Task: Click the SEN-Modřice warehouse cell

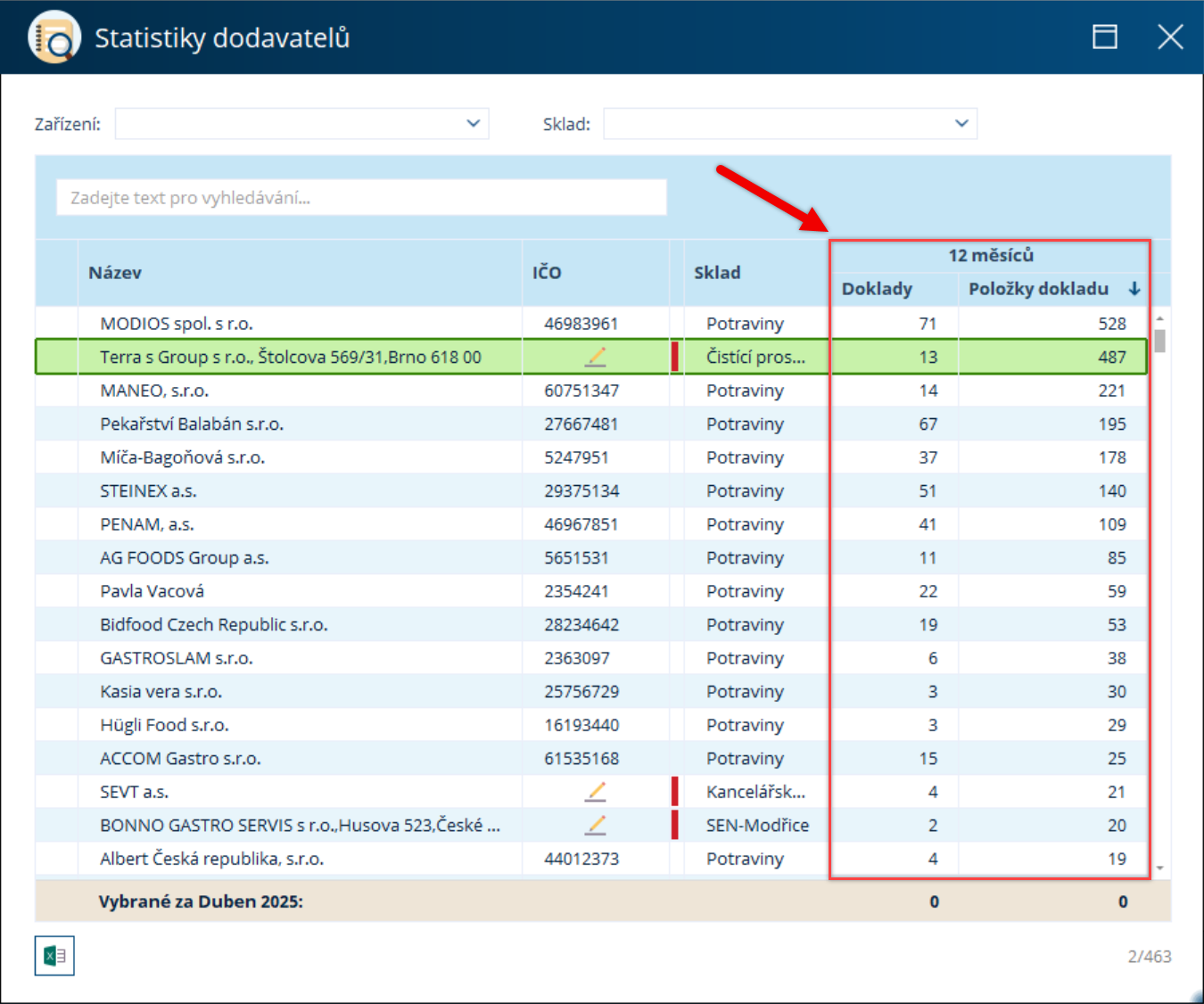Action: 757,825
